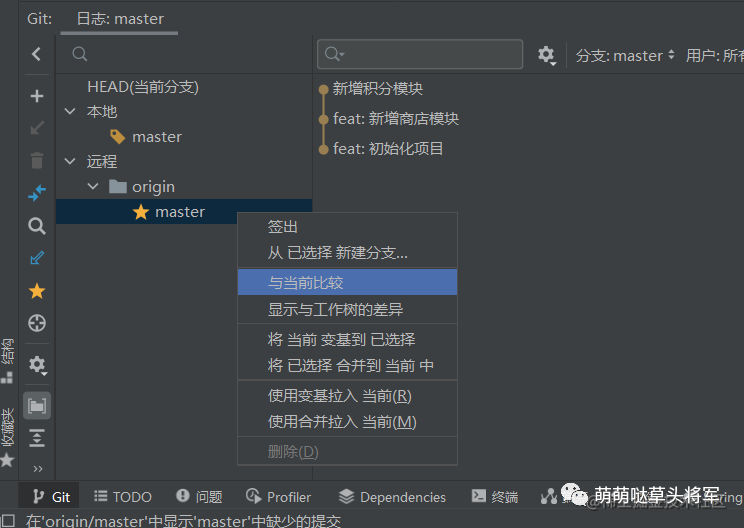Select commit feat: 新增商店模块
Viewport: 744px width, 528px height.
(x=396, y=119)
